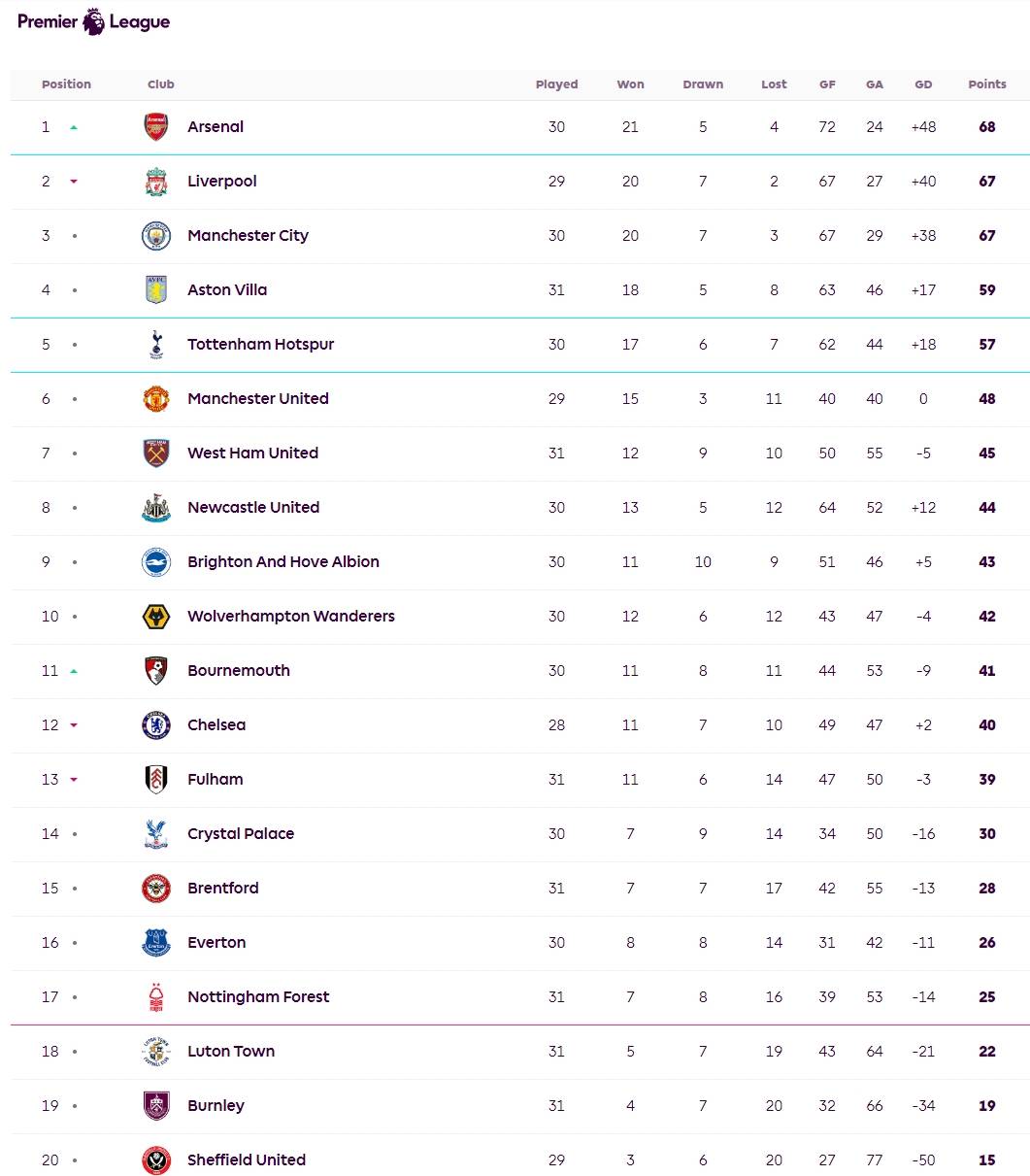Click the Liverpool club crest
1030x1176 pixels.
coord(156,182)
